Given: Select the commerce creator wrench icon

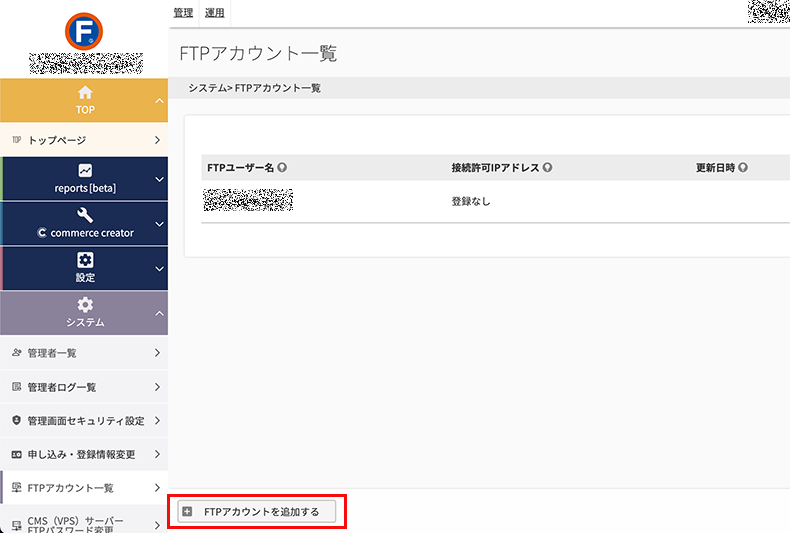Looking at the screenshot, I should click(85, 215).
